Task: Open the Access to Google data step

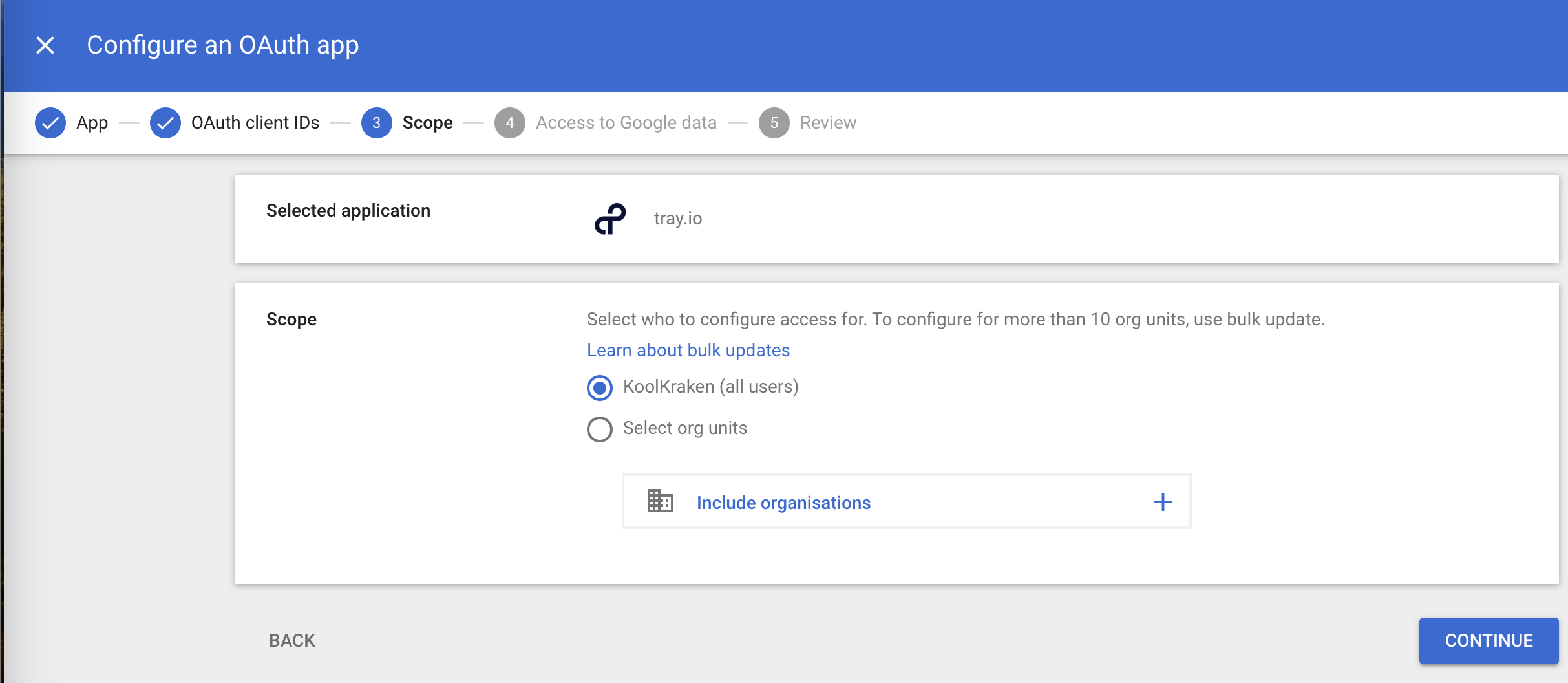Action: 626,122
